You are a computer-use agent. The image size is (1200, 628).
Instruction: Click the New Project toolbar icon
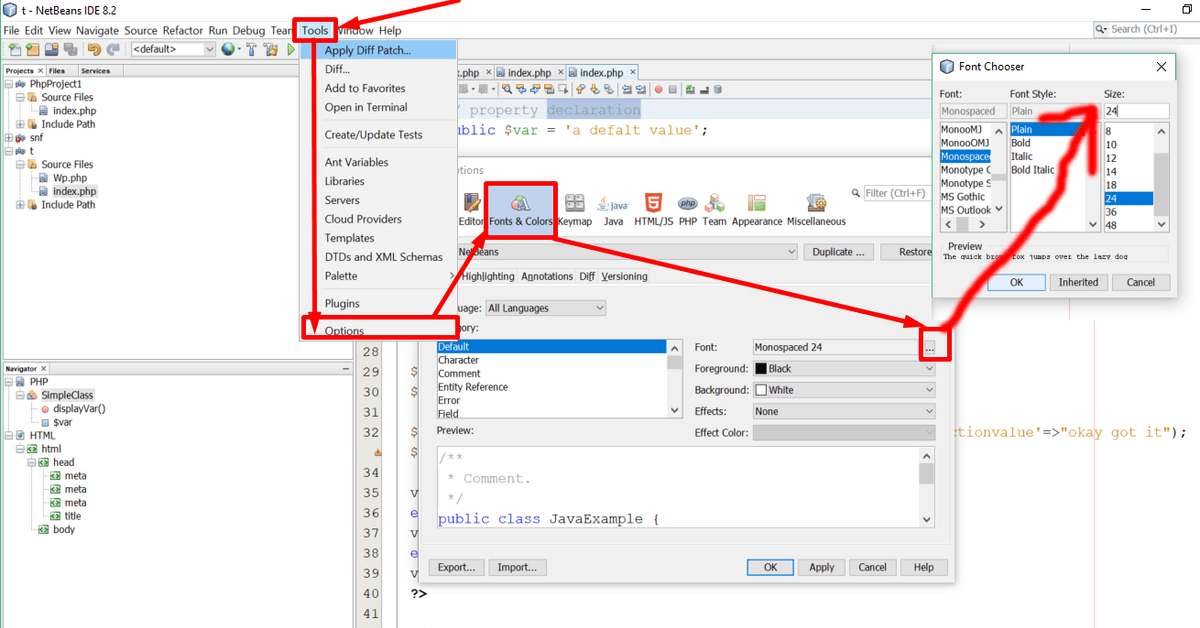(32, 49)
